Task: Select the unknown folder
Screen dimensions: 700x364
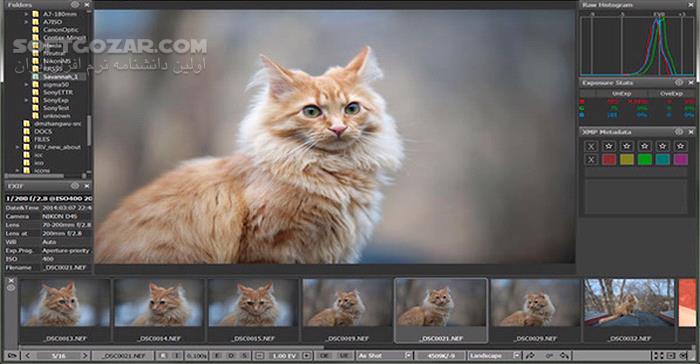Action: click(57, 116)
